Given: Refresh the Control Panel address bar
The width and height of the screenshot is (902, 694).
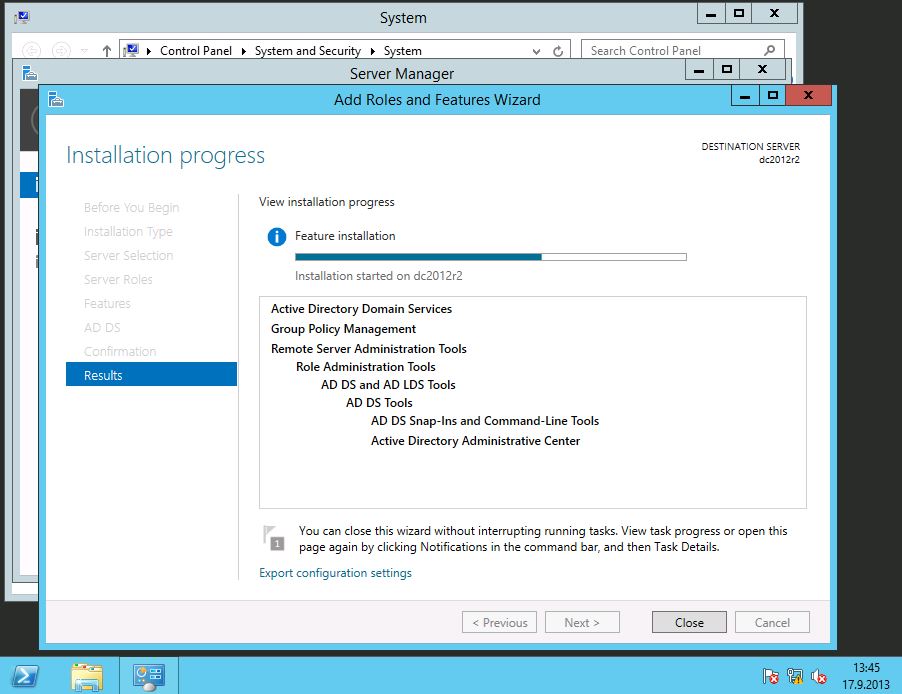Looking at the screenshot, I should (x=558, y=51).
